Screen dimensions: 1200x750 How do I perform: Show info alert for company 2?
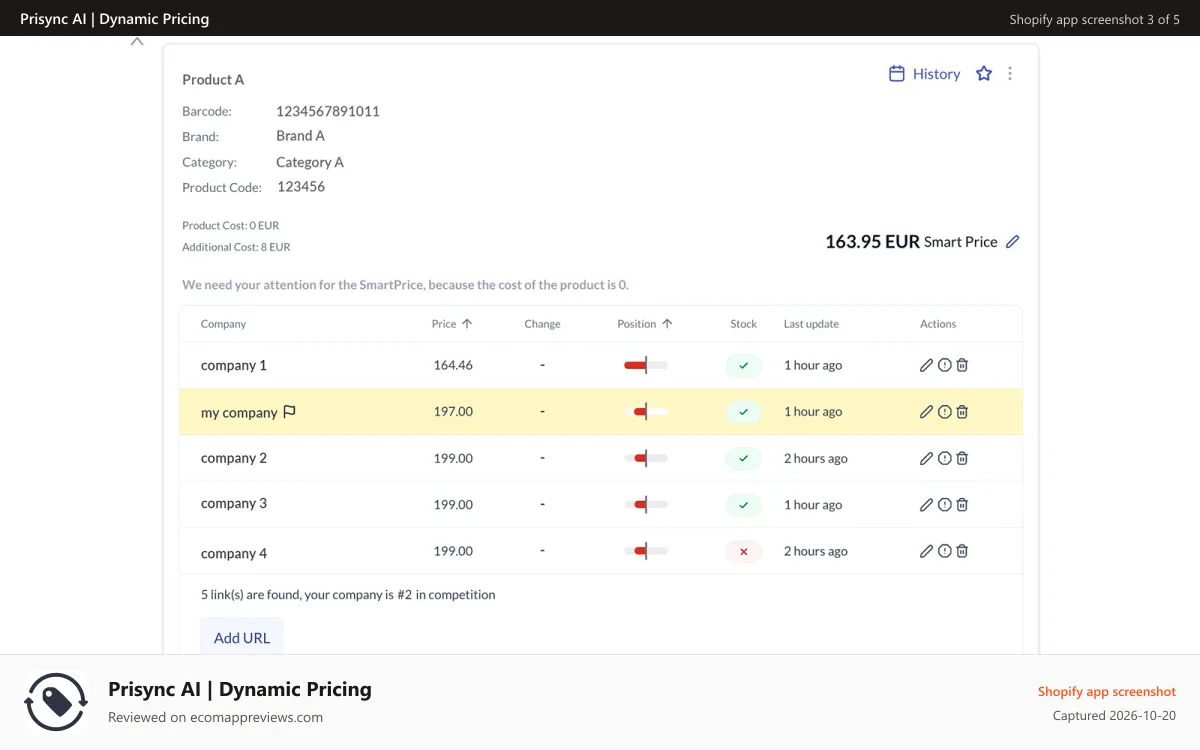click(944, 458)
